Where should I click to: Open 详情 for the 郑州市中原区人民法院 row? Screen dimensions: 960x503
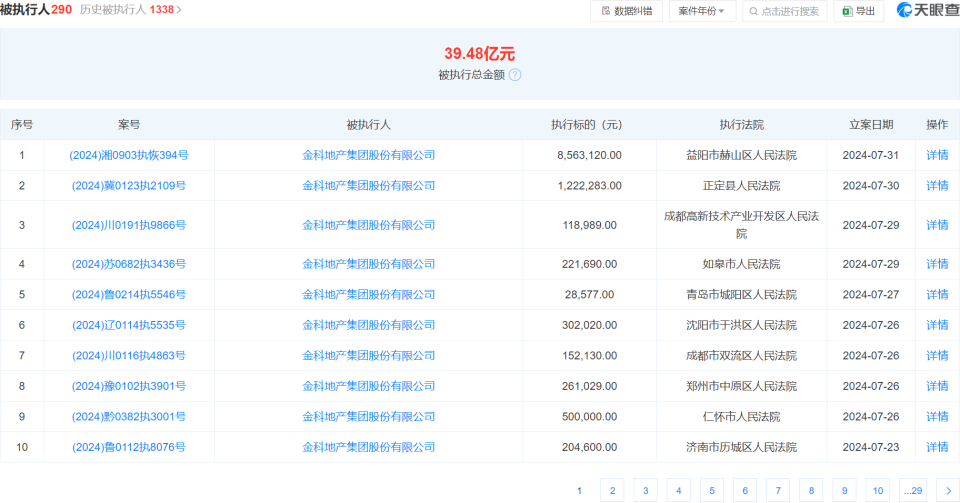[937, 387]
